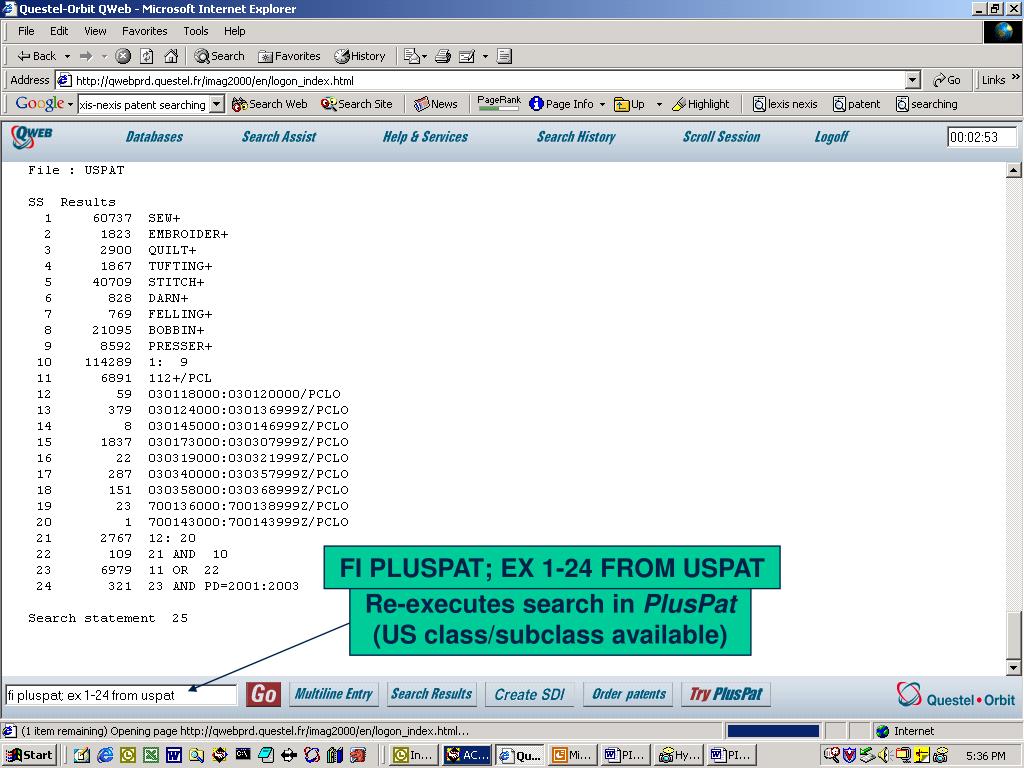Screen dimensions: 1024x768
Task: Expand the Up button dropdown arrow
Action: point(659,104)
